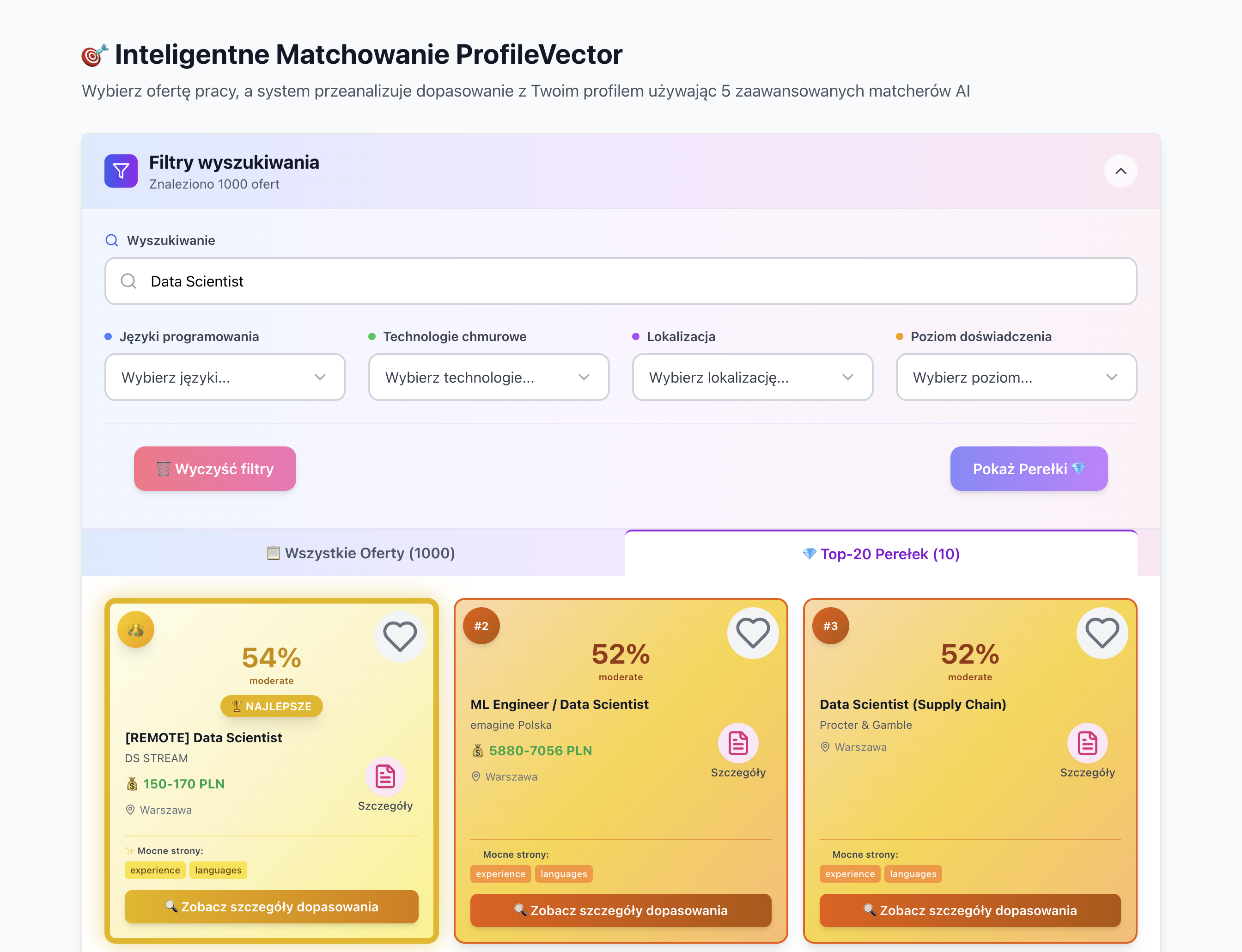Click the purple filter funnel icon
This screenshot has height=952, width=1242.
121,171
